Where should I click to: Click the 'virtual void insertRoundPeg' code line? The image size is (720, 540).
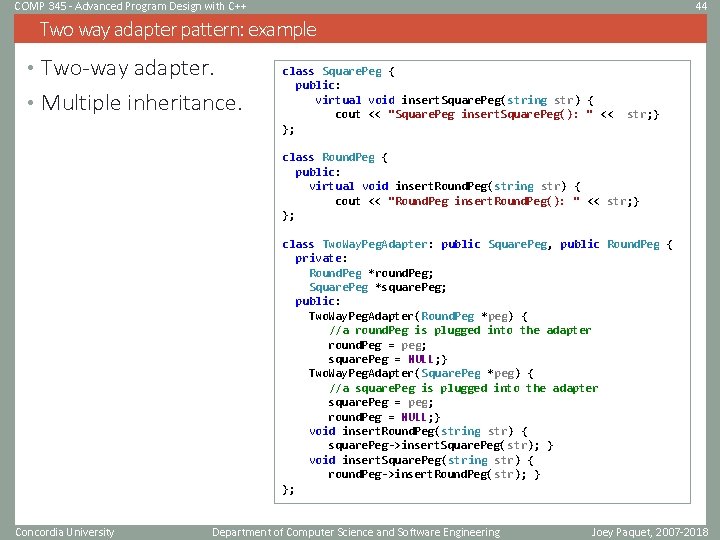445,186
